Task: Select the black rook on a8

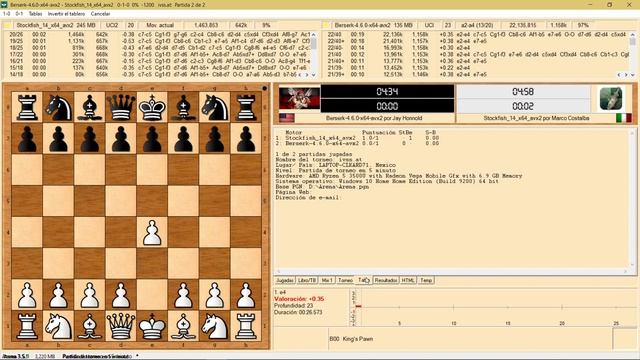Action: [x=27, y=107]
